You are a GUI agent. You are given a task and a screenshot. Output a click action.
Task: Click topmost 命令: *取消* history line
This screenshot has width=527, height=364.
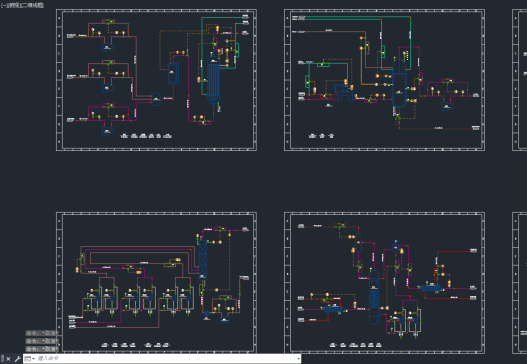(x=42, y=333)
